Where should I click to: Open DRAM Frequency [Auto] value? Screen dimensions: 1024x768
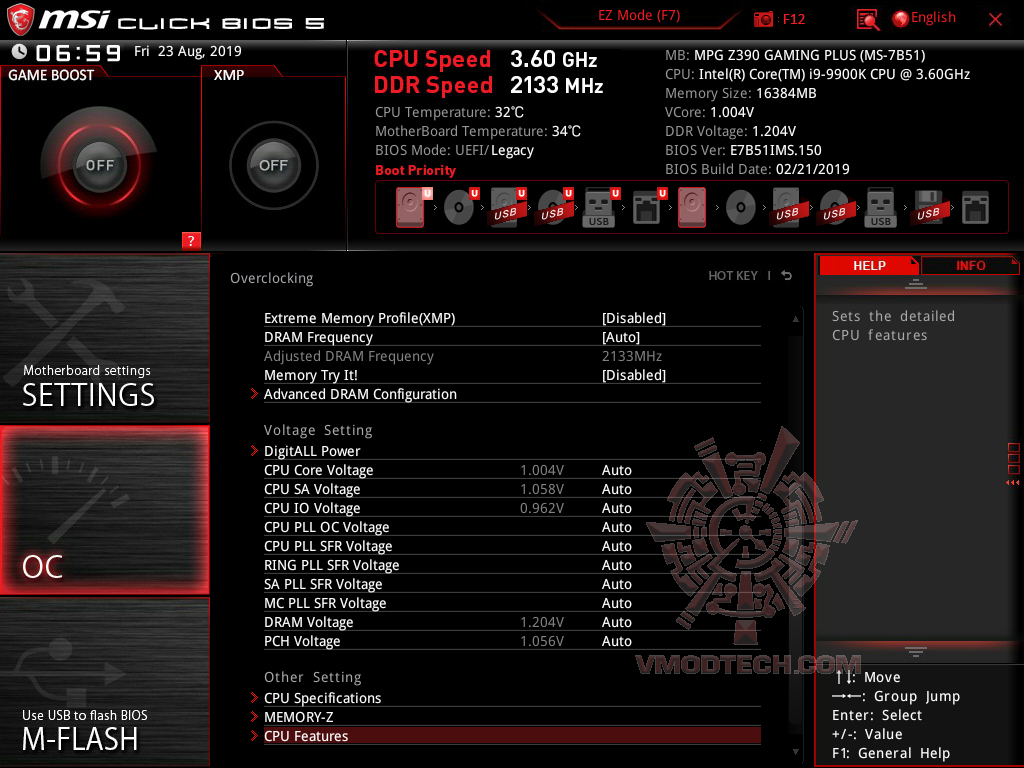[x=620, y=337]
